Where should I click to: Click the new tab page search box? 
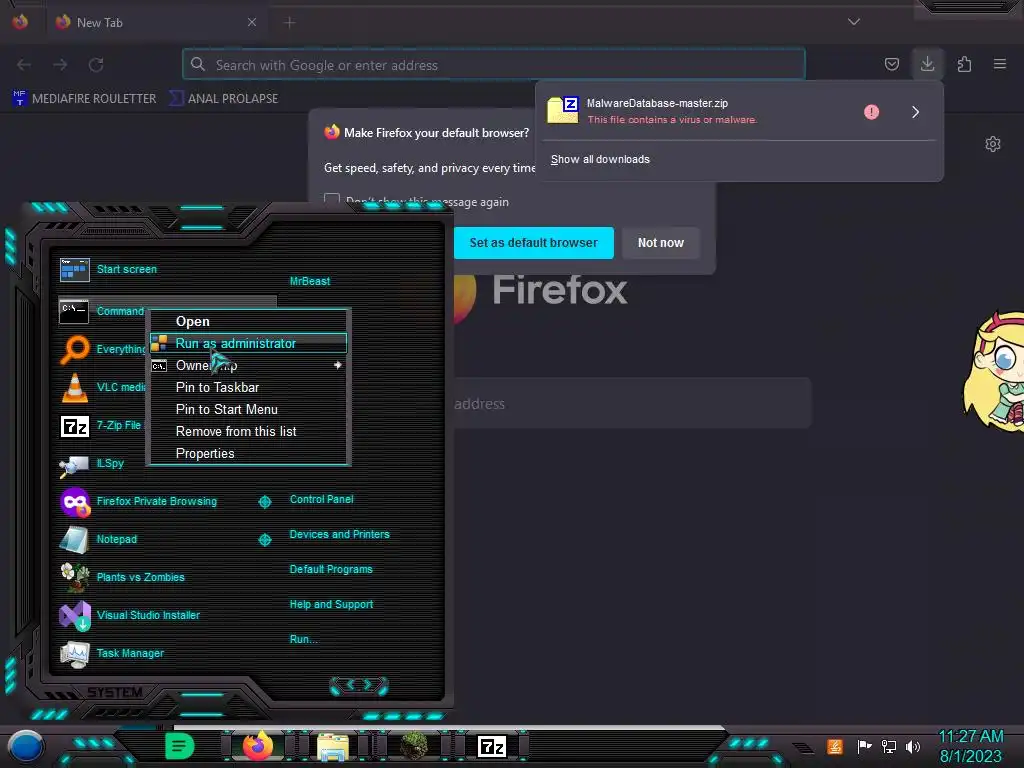(630, 404)
